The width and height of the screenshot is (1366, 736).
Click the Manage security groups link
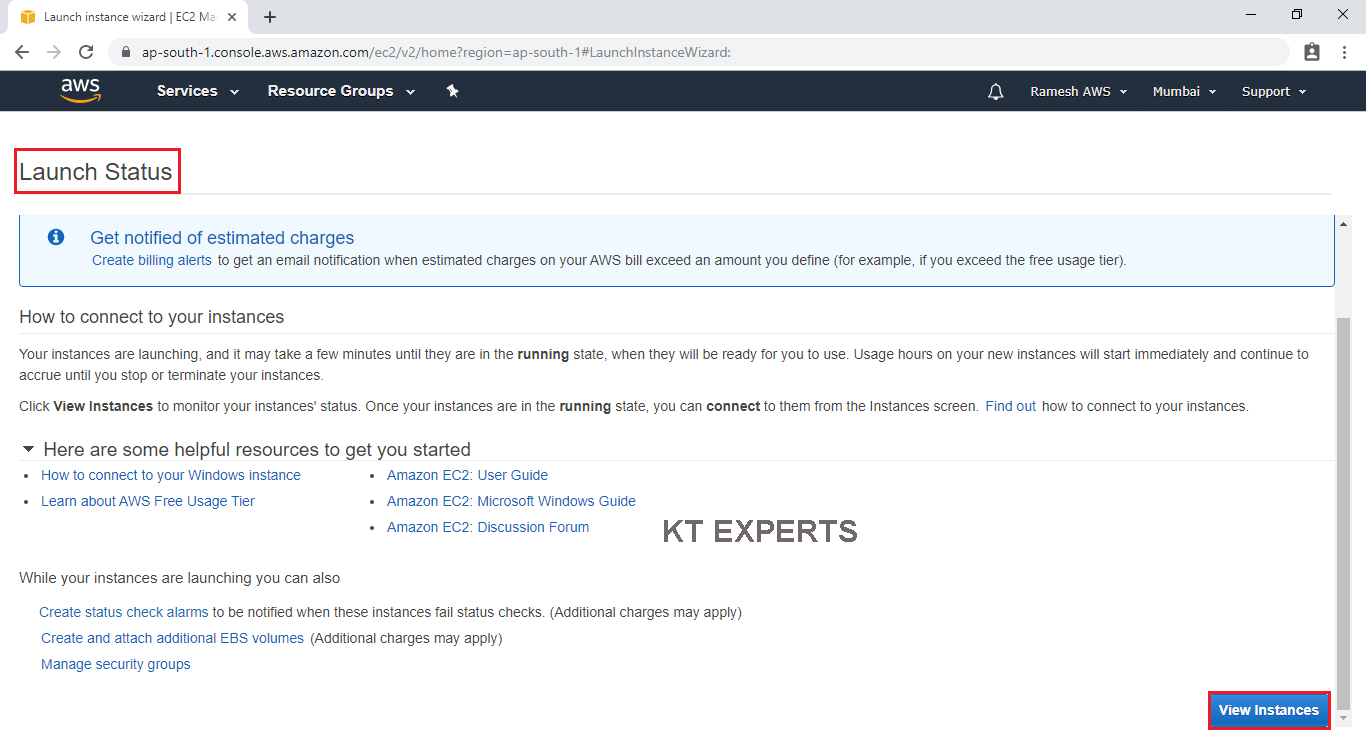click(x=116, y=664)
